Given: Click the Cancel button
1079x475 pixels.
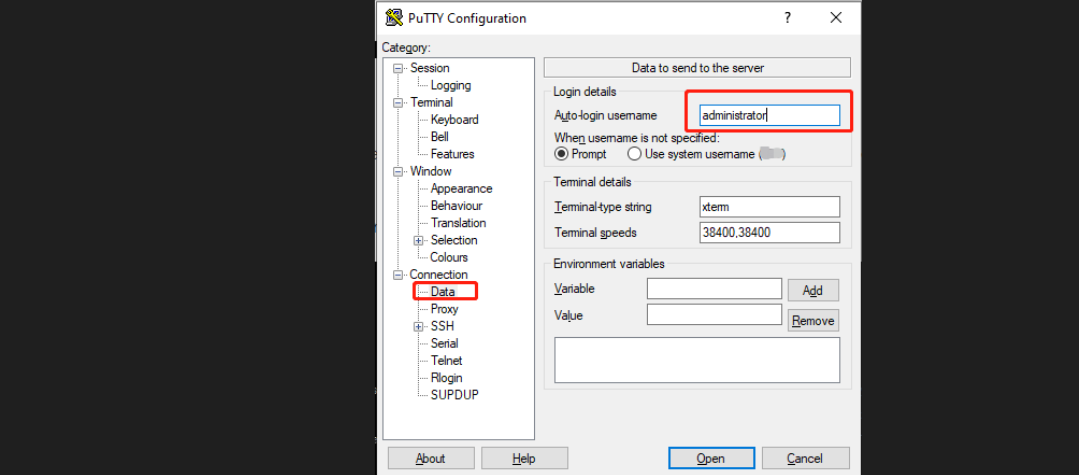Looking at the screenshot, I should 805,458.
